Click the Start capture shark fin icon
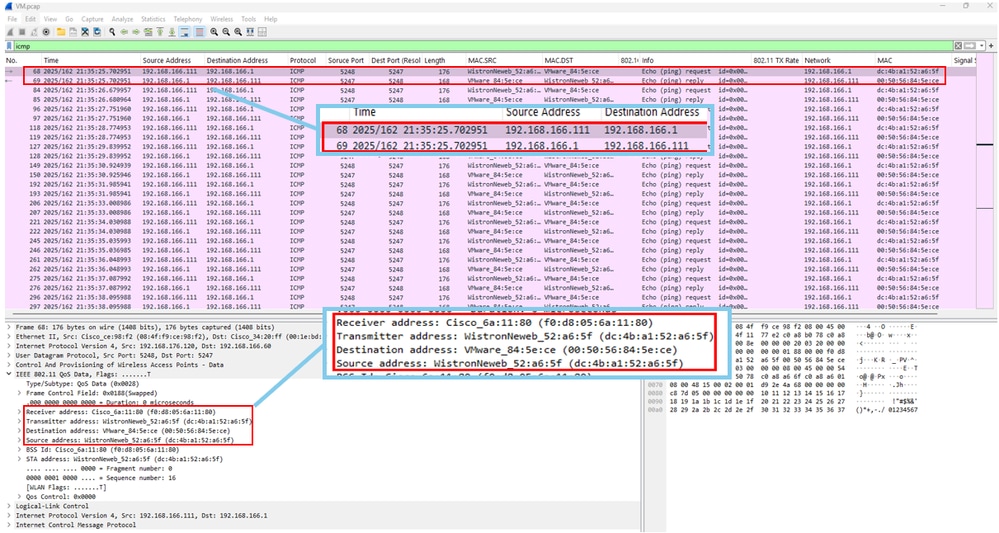The width and height of the screenshot is (999, 533). [x=10, y=32]
